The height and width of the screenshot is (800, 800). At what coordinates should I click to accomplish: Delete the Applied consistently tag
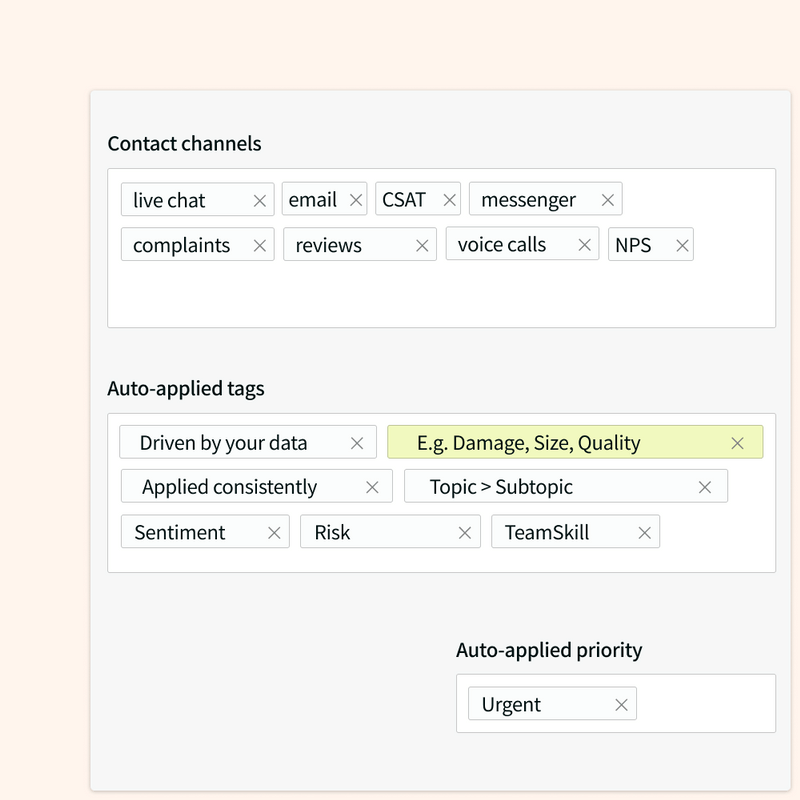pos(372,487)
